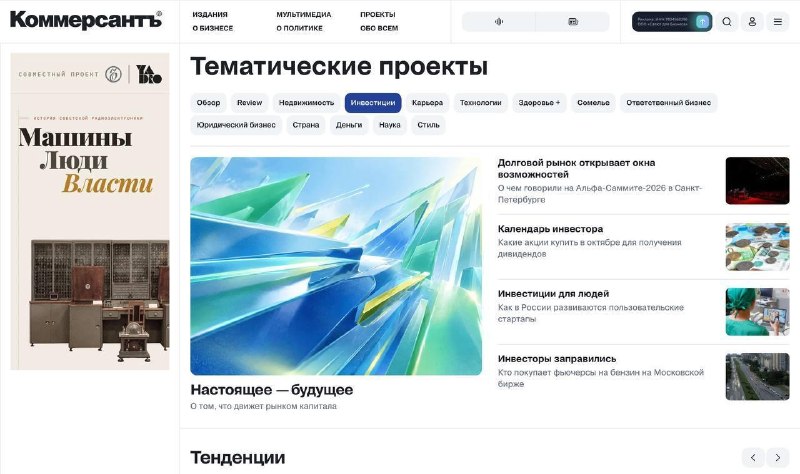This screenshot has height=474, width=800.
Task: Select the Деньги tab
Action: (349, 125)
